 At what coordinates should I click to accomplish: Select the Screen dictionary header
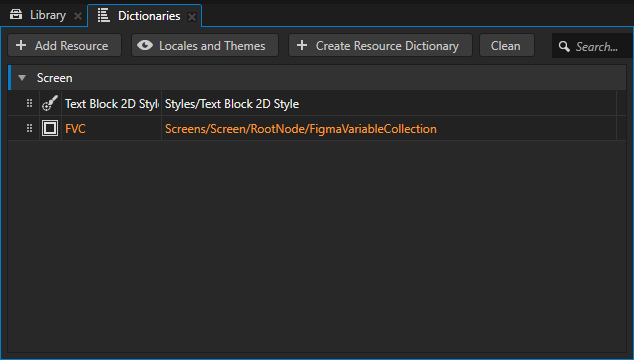click(x=317, y=78)
